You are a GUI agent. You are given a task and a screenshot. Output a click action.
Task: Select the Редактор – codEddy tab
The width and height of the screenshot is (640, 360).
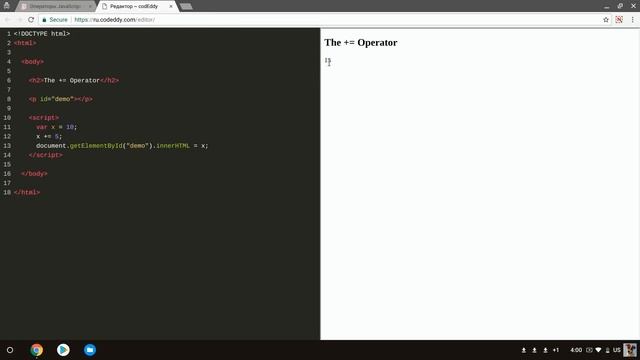point(134,6)
